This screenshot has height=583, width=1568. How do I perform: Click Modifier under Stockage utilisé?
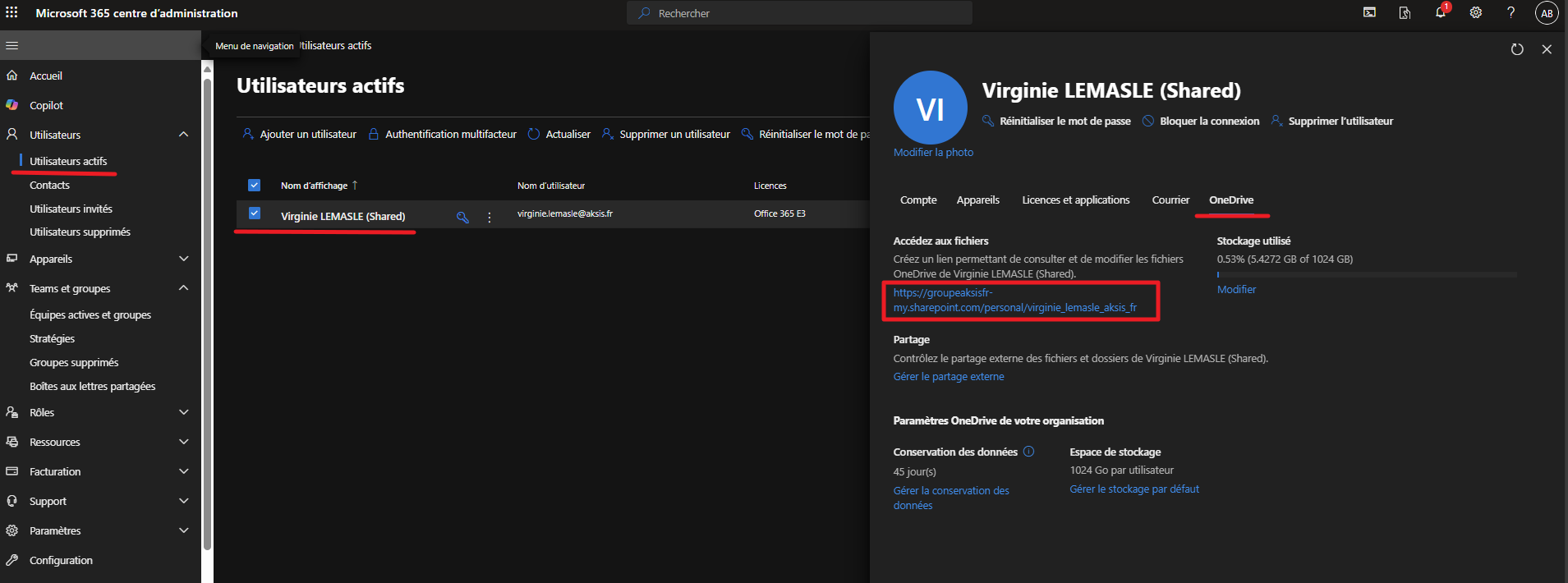coord(1236,289)
